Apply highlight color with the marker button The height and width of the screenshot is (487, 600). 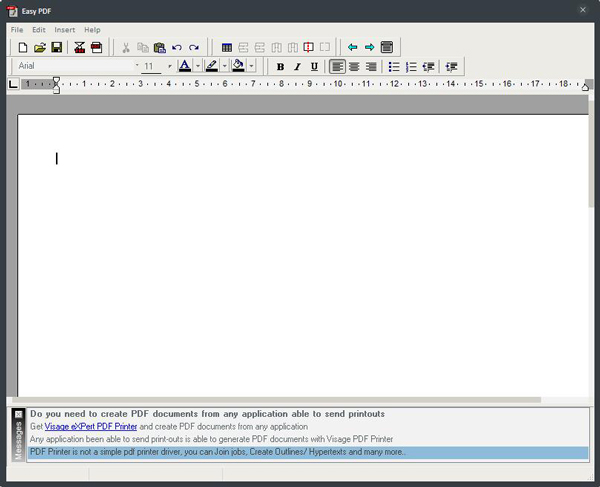tap(212, 66)
